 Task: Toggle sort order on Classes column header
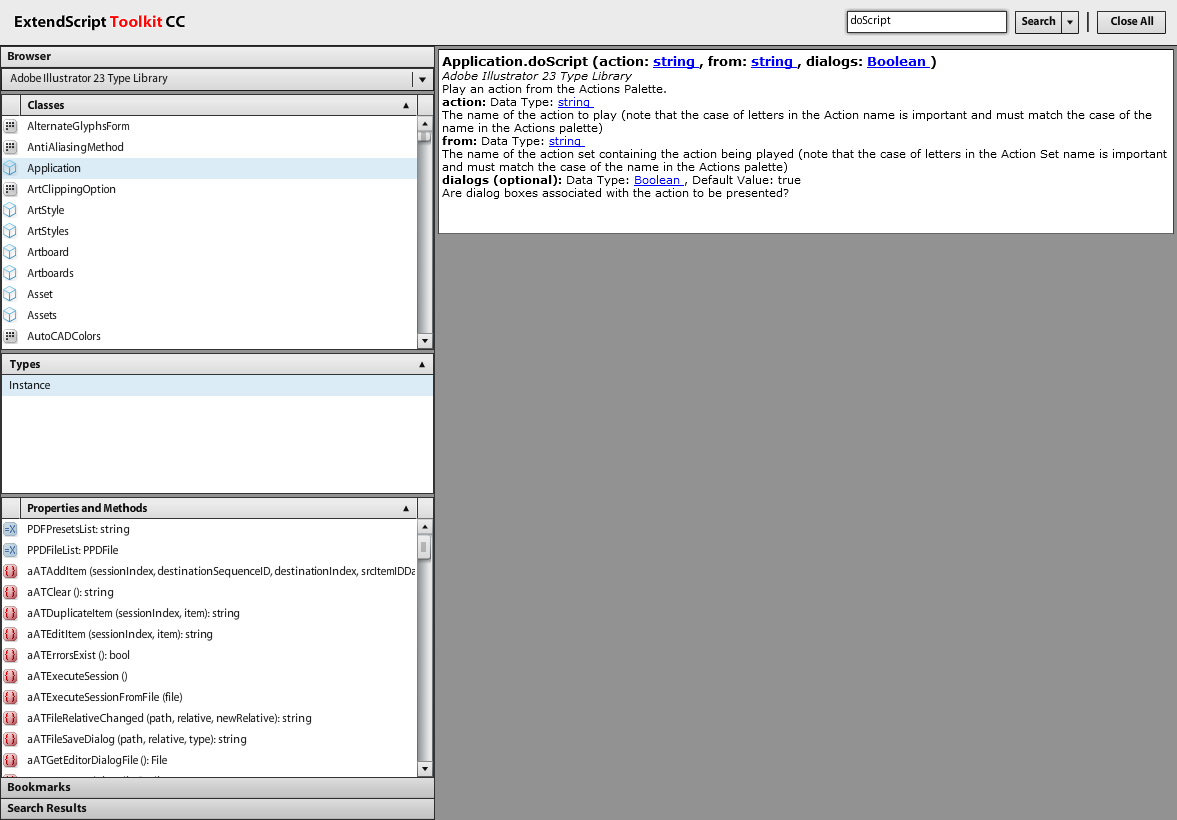pos(218,105)
